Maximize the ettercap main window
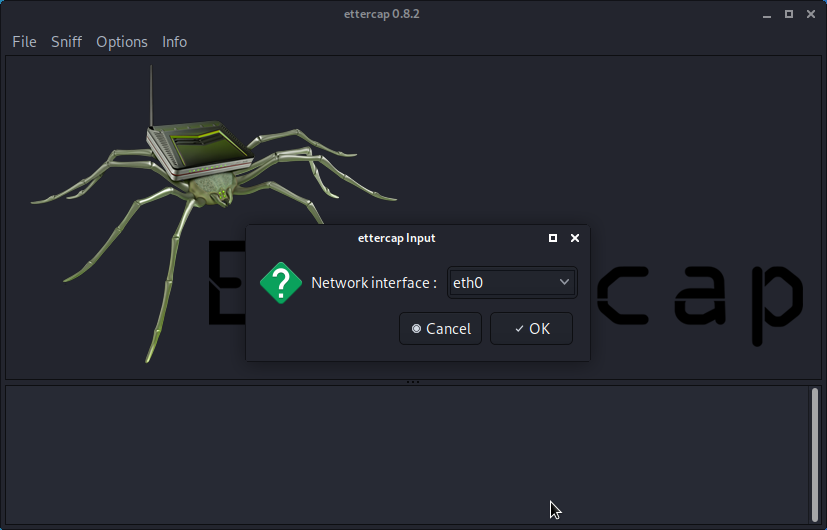Screen dimensions: 827x530 click(789, 14)
